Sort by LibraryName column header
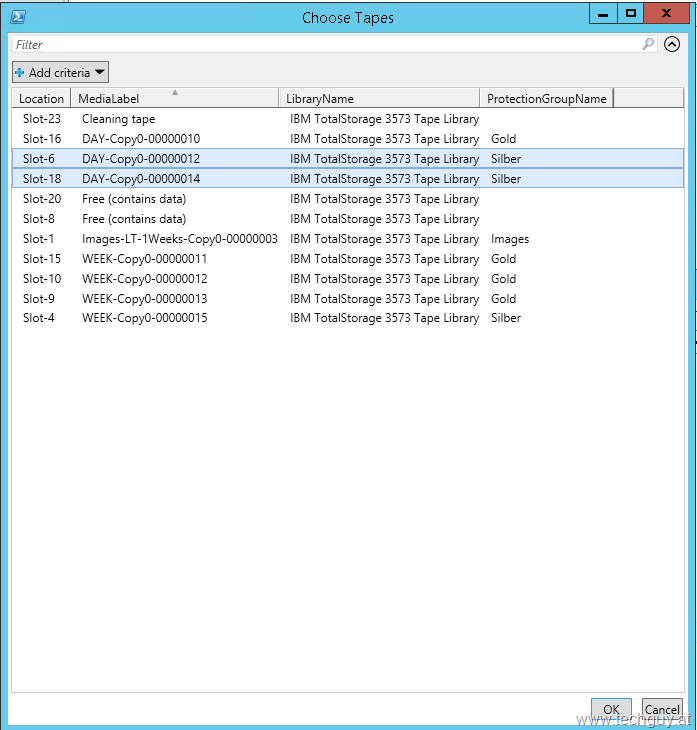The image size is (697, 730). pyautogui.click(x=379, y=99)
